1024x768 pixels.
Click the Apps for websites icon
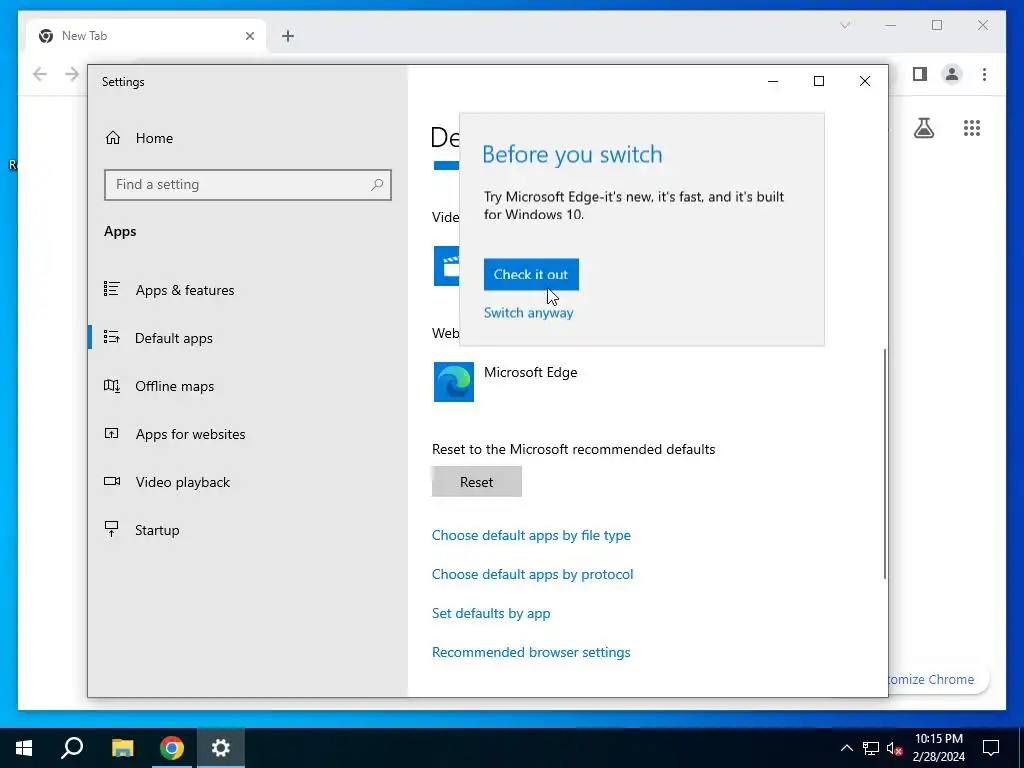click(112, 433)
